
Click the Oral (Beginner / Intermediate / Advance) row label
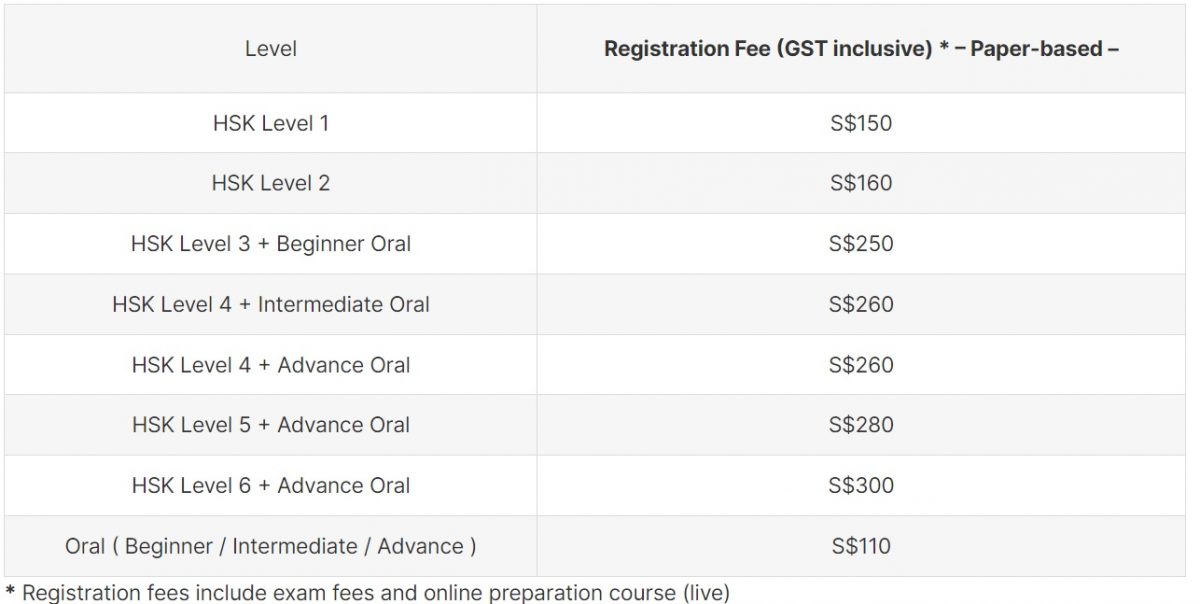click(271, 546)
